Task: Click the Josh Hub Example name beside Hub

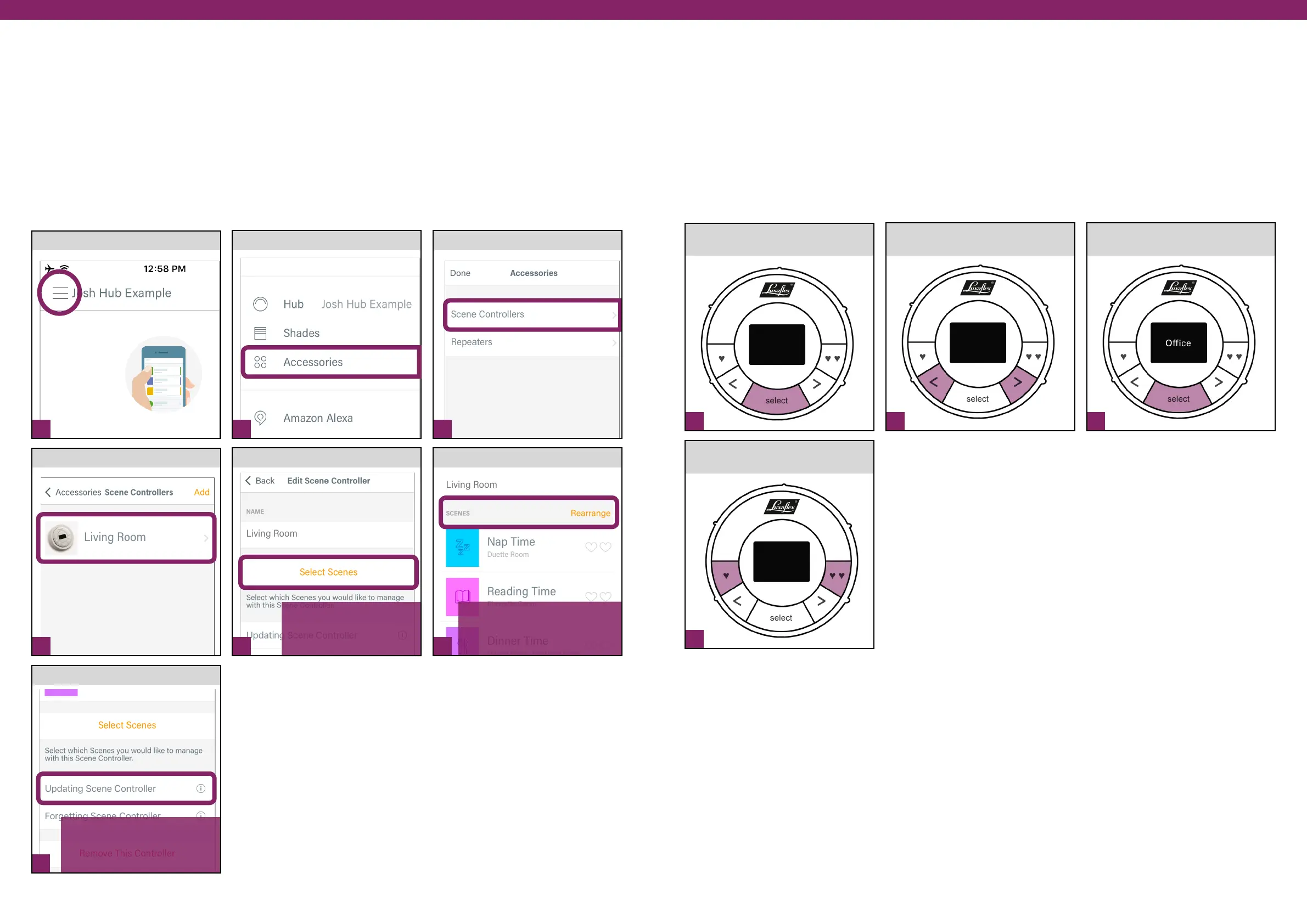Action: (x=367, y=304)
